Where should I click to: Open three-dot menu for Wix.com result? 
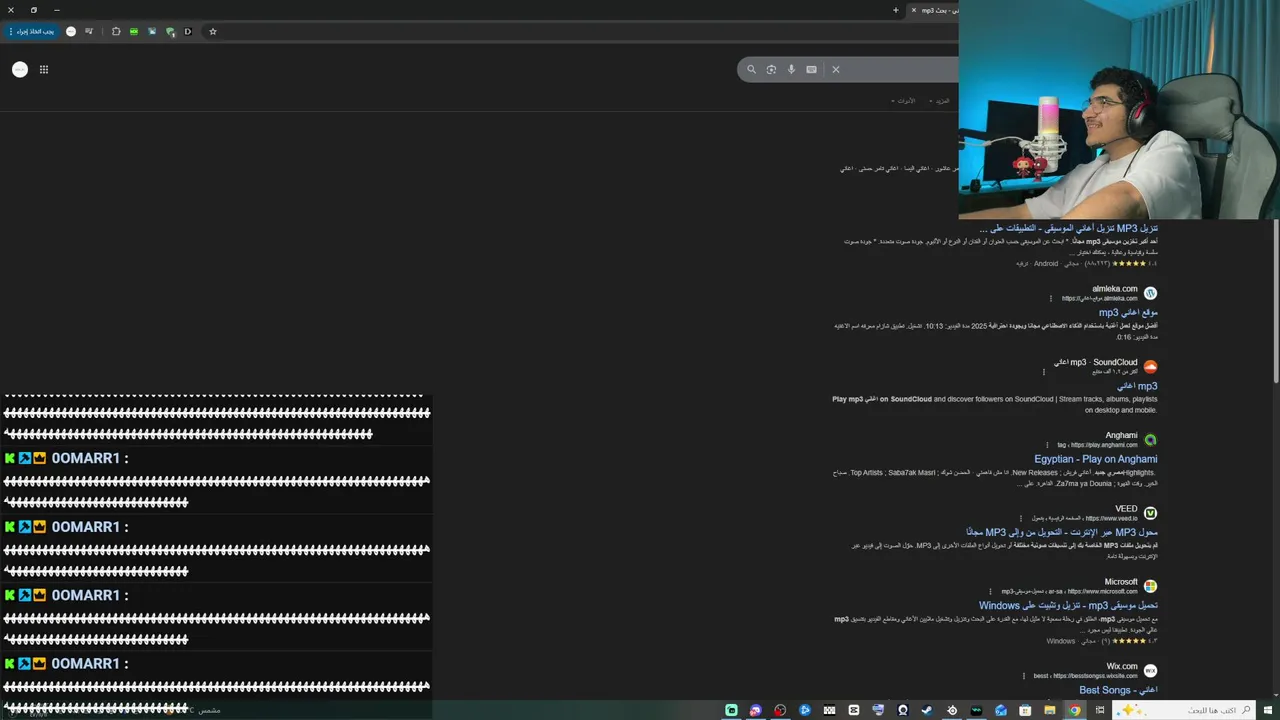[1024, 675]
